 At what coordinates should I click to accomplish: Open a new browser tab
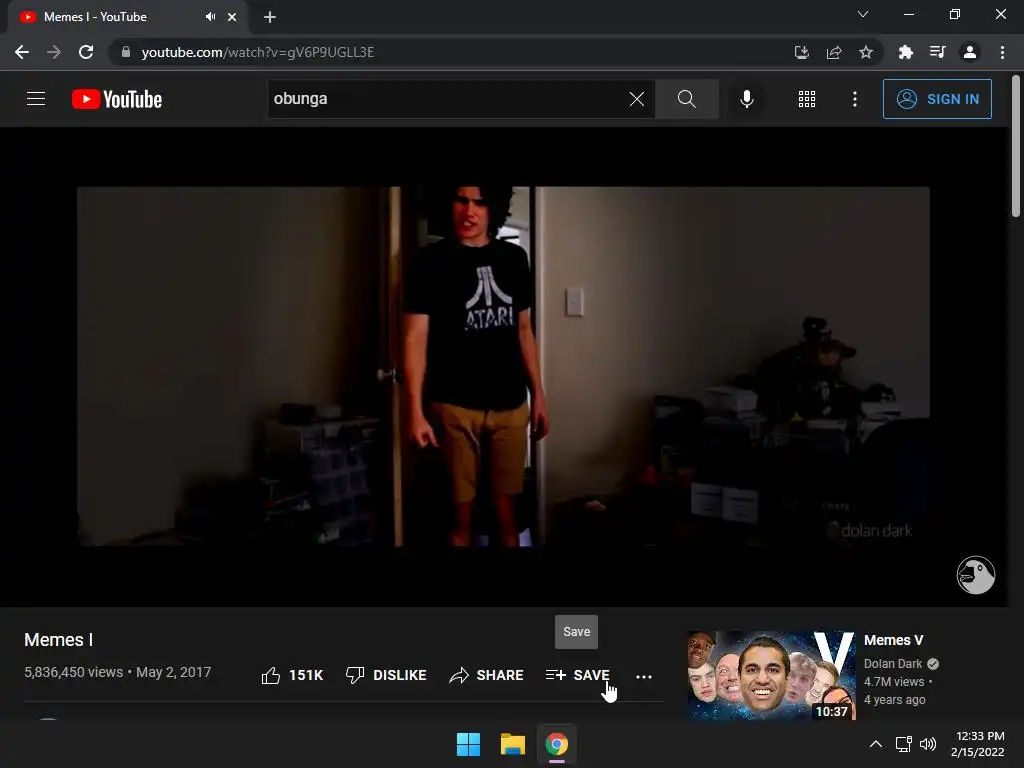(270, 17)
